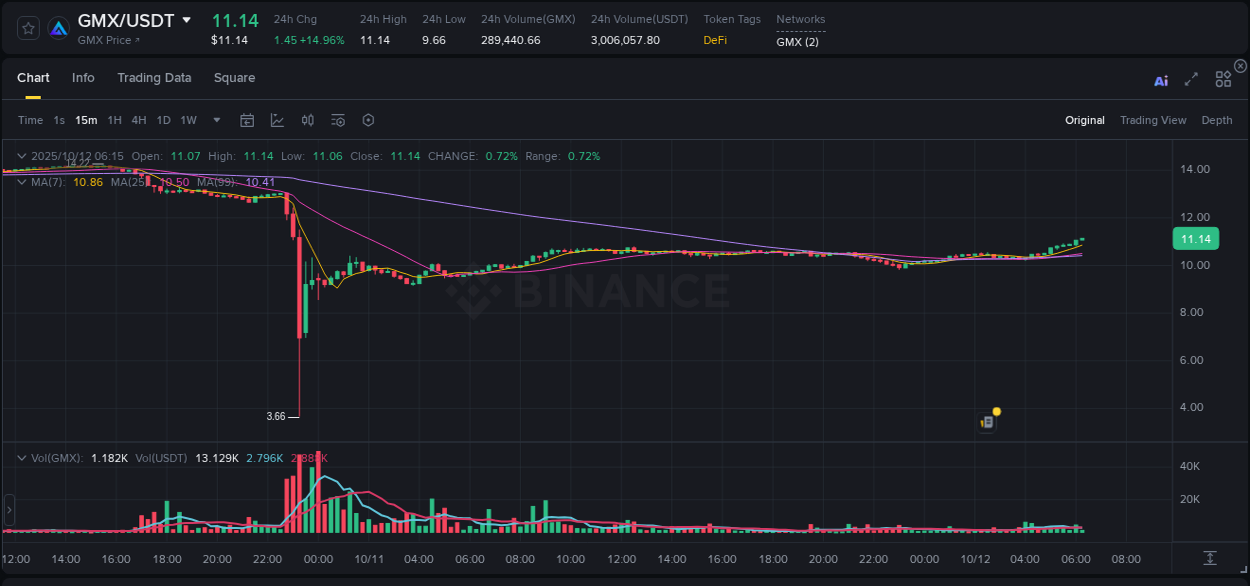The height and width of the screenshot is (586, 1250).
Task: Open the date range calendar picker
Action: tap(247, 120)
